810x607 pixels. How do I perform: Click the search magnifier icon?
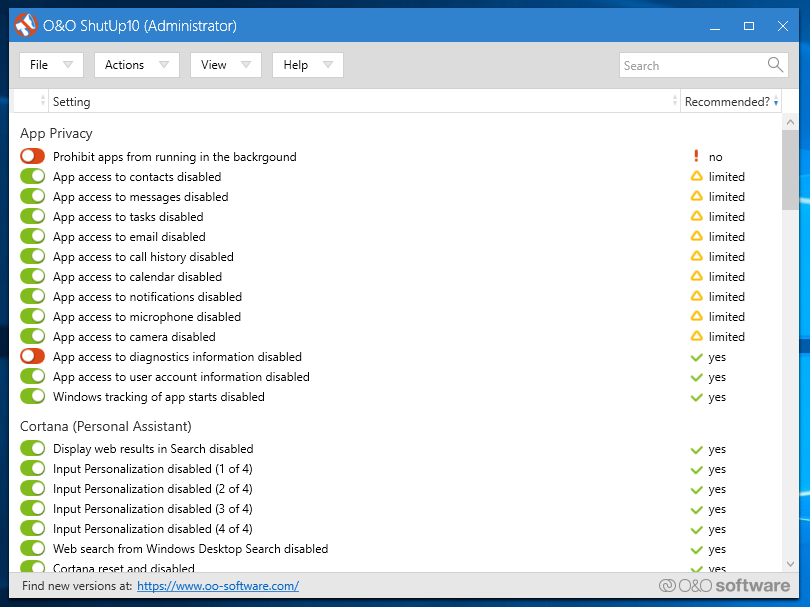pyautogui.click(x=775, y=65)
